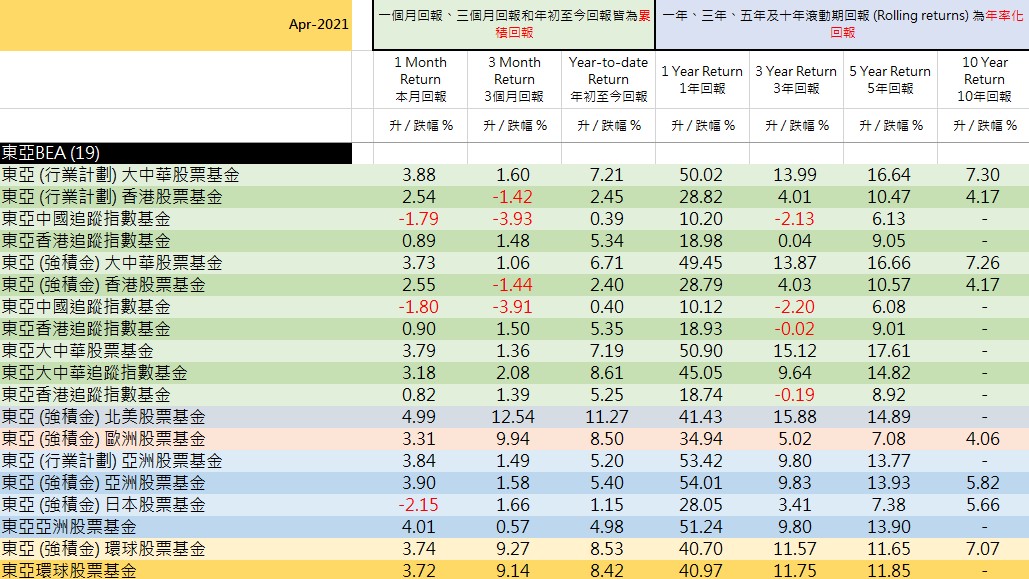Select the '3 Month Return 3個月回報' column header
Screen dimensions: 1029x579
514,79
